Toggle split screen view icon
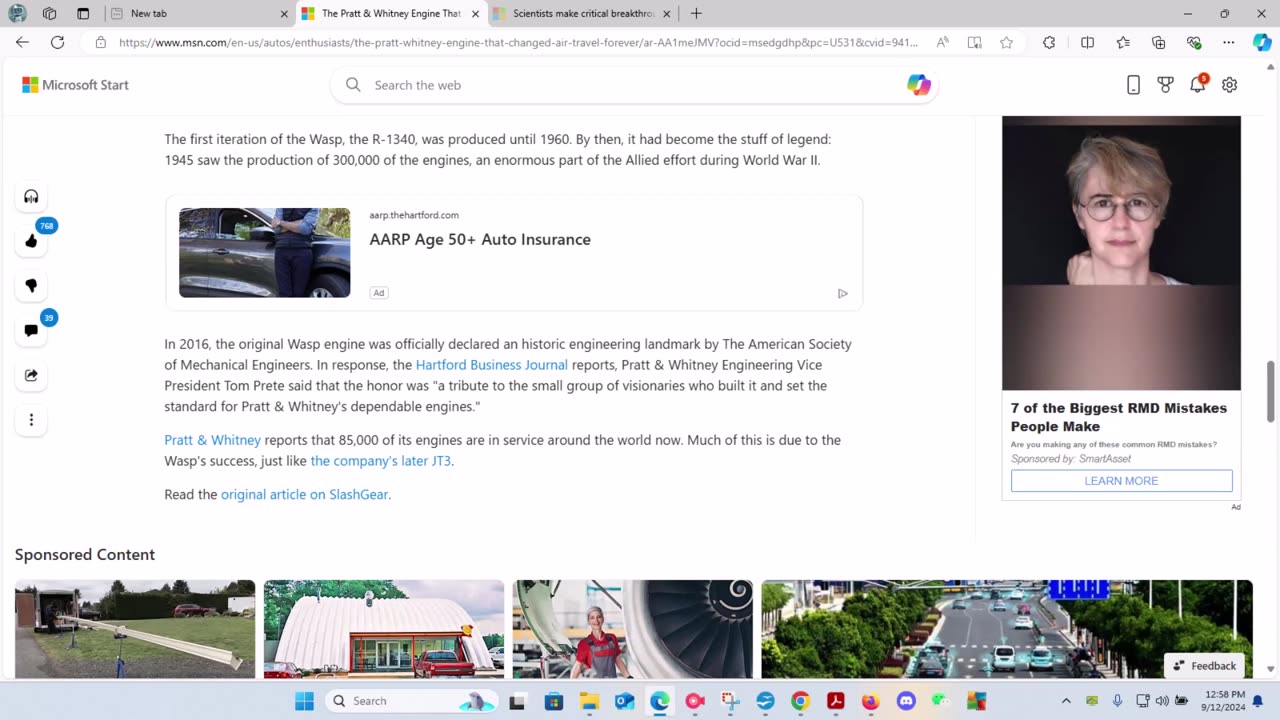This screenshot has width=1280, height=720. tap(1087, 42)
